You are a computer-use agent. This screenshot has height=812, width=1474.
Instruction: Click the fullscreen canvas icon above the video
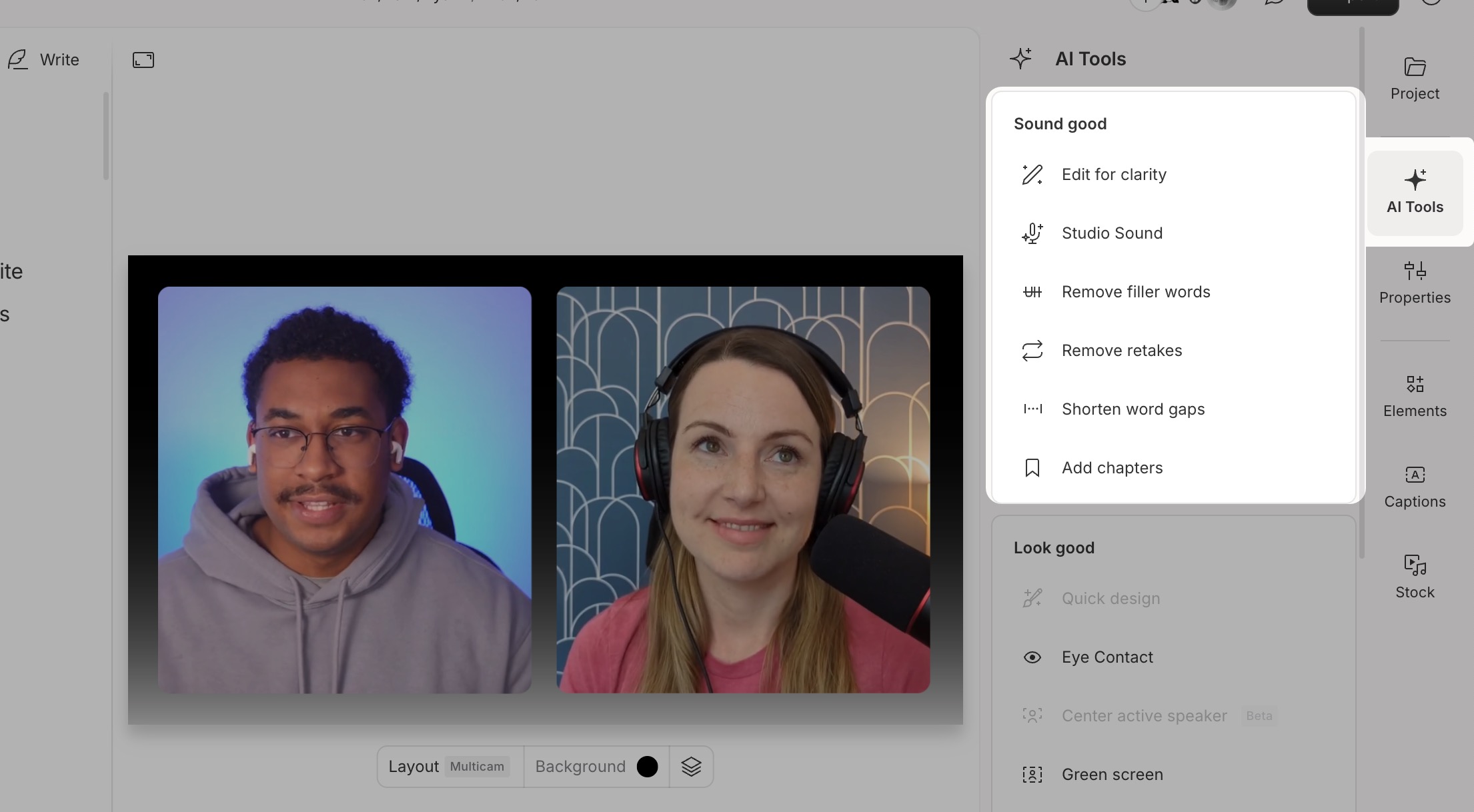pyautogui.click(x=143, y=59)
